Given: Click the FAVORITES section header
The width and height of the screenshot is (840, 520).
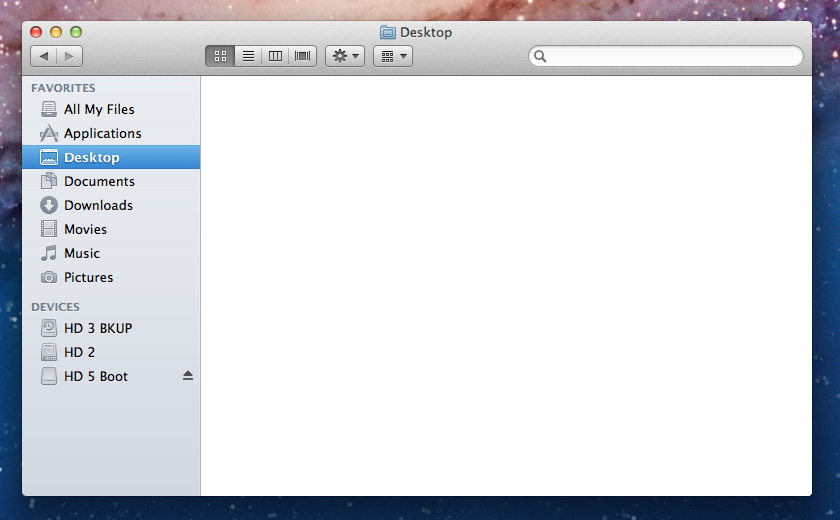Looking at the screenshot, I should (x=63, y=88).
